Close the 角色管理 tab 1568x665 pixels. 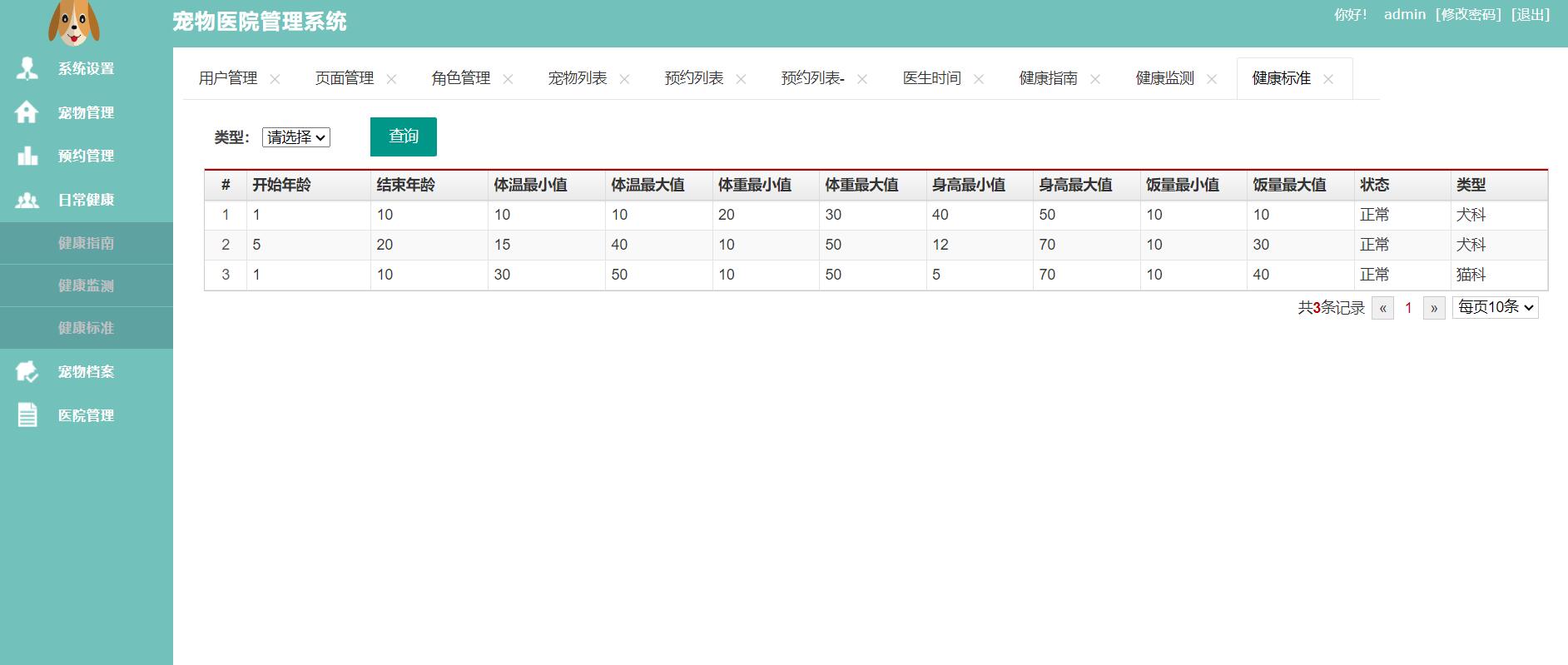coord(508,79)
